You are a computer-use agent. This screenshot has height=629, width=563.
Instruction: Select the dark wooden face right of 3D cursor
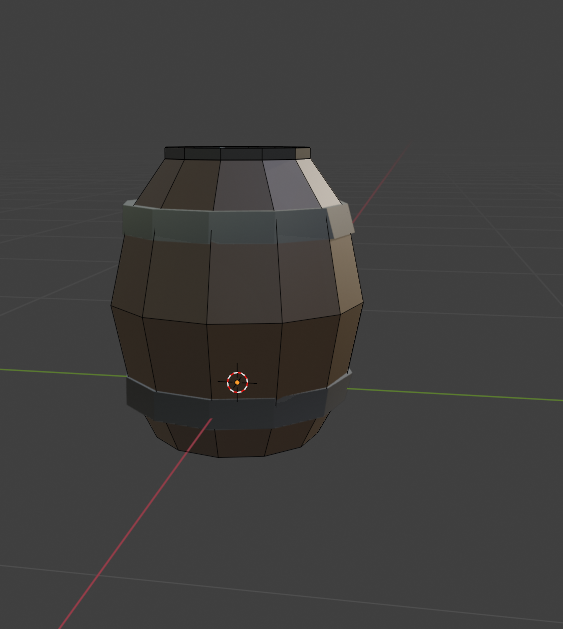[307, 353]
